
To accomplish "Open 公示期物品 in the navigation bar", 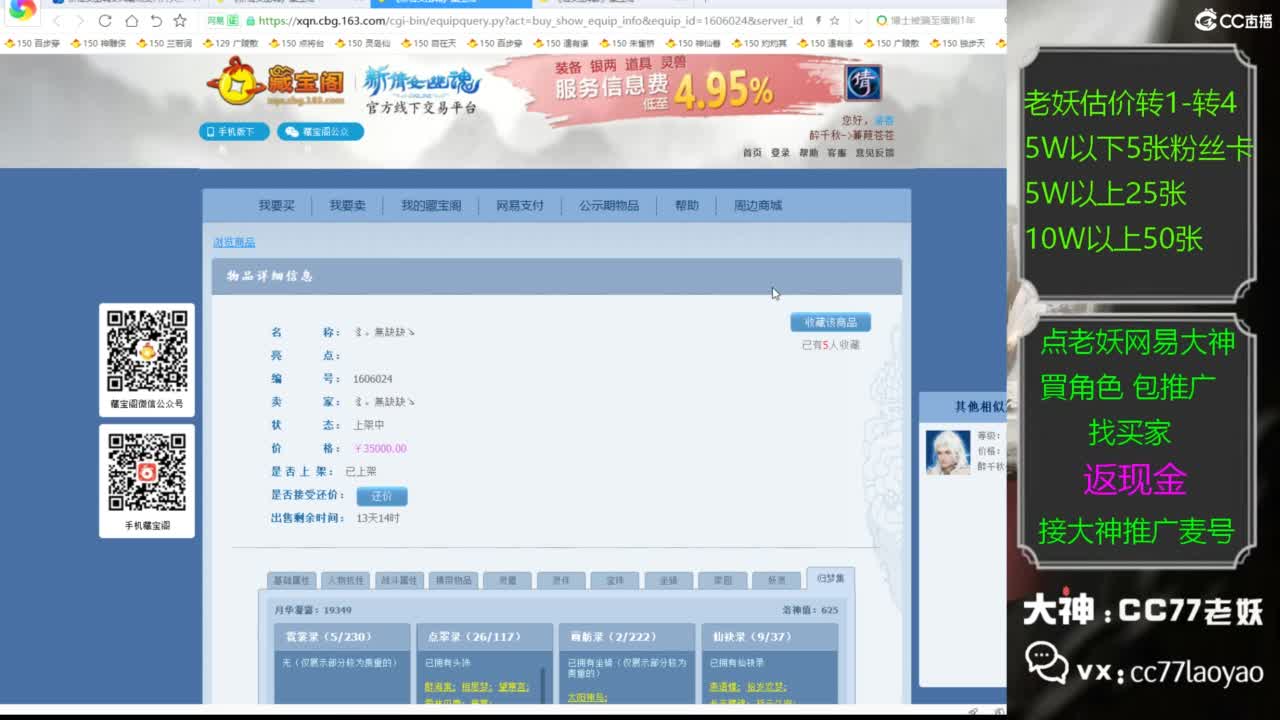I will [609, 205].
